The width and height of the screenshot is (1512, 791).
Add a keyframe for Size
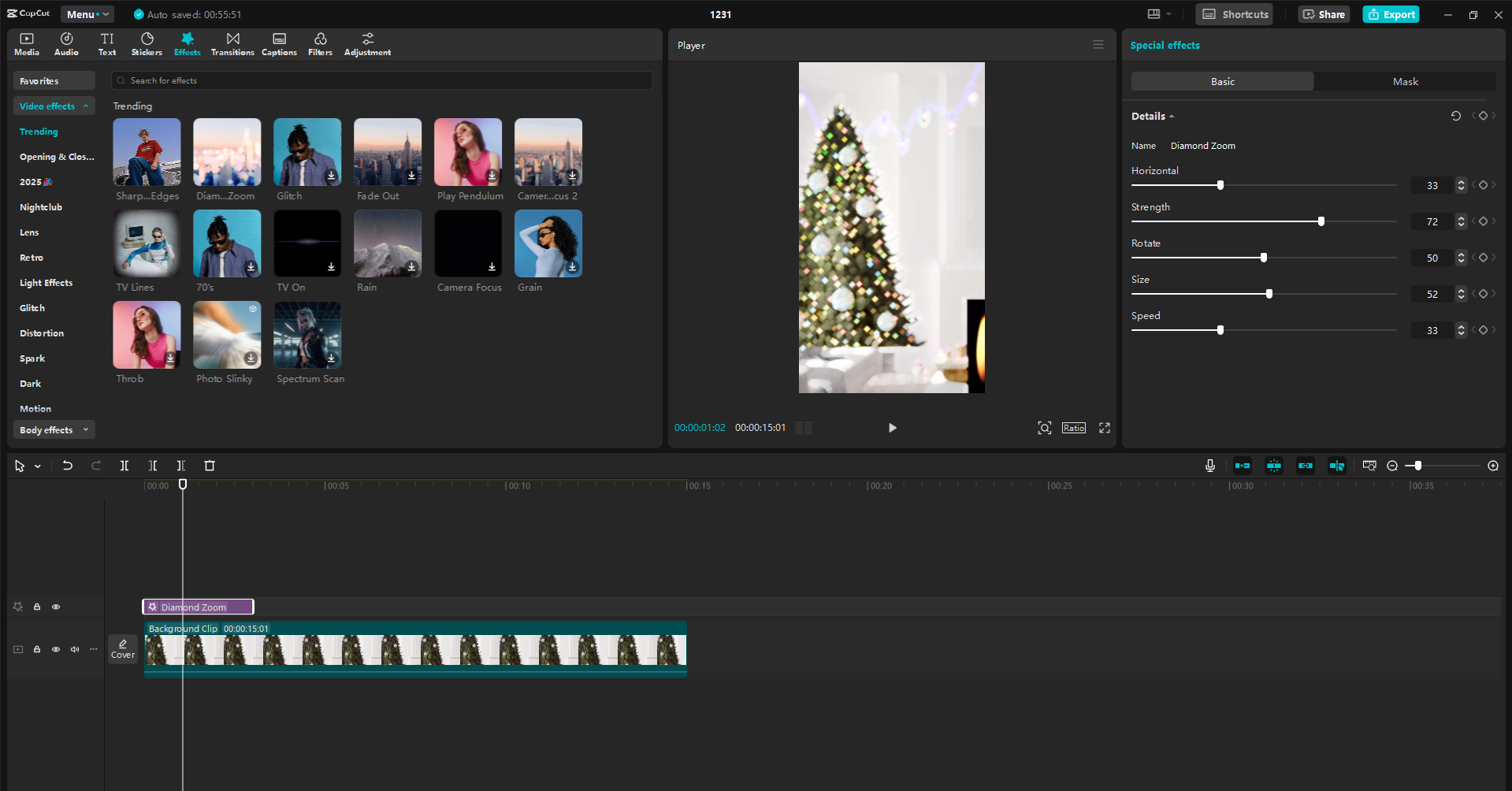1483,294
